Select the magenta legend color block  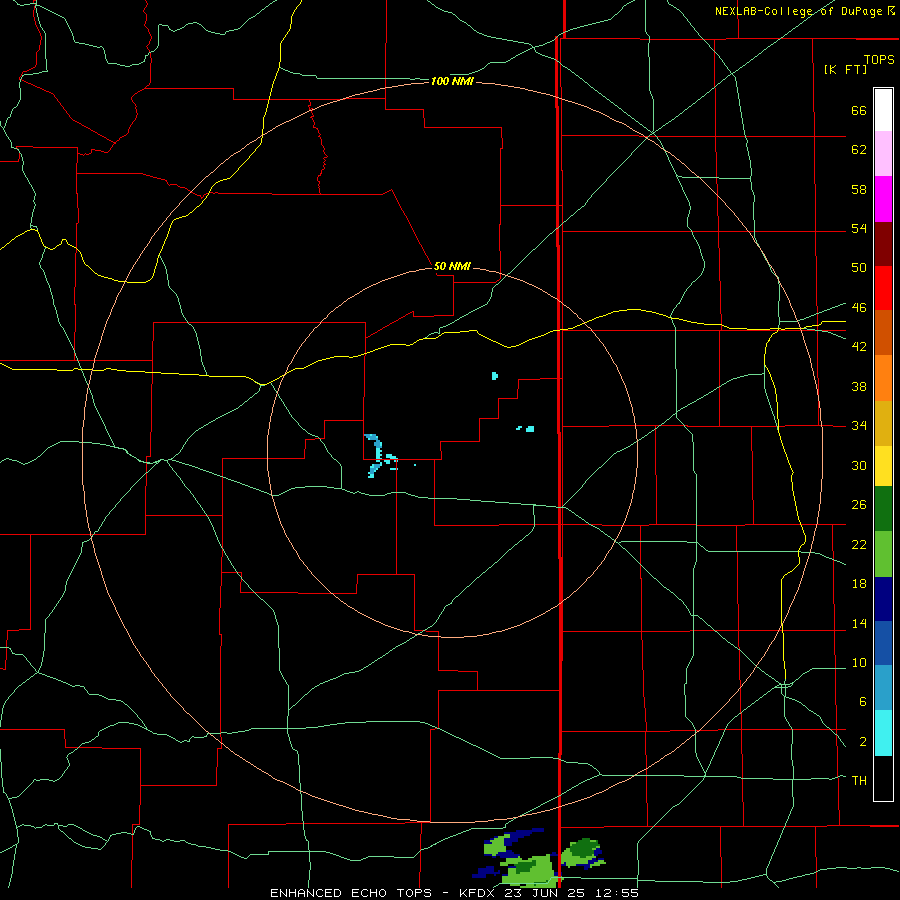[x=883, y=199]
